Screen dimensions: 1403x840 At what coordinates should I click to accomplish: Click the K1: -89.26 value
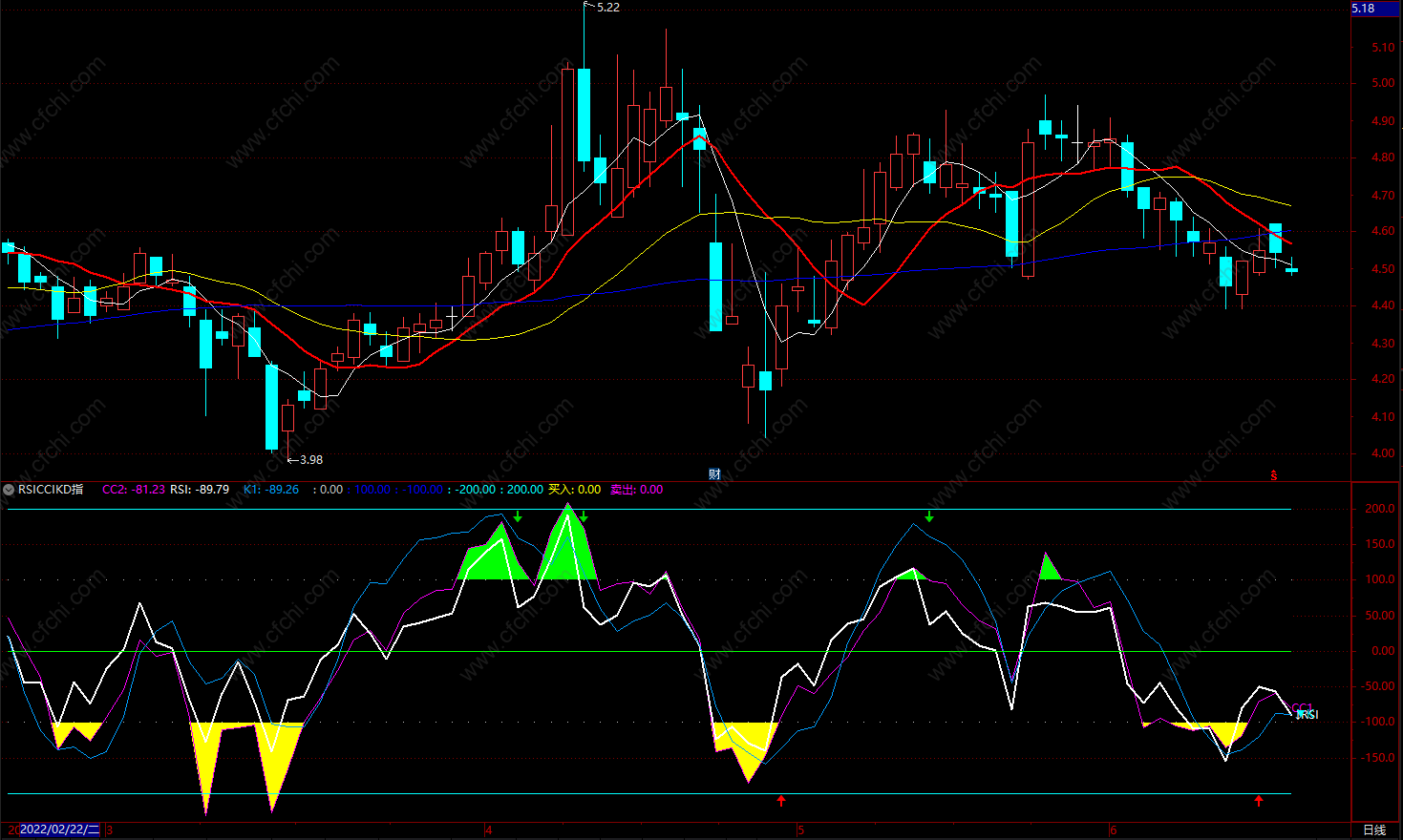point(271,490)
